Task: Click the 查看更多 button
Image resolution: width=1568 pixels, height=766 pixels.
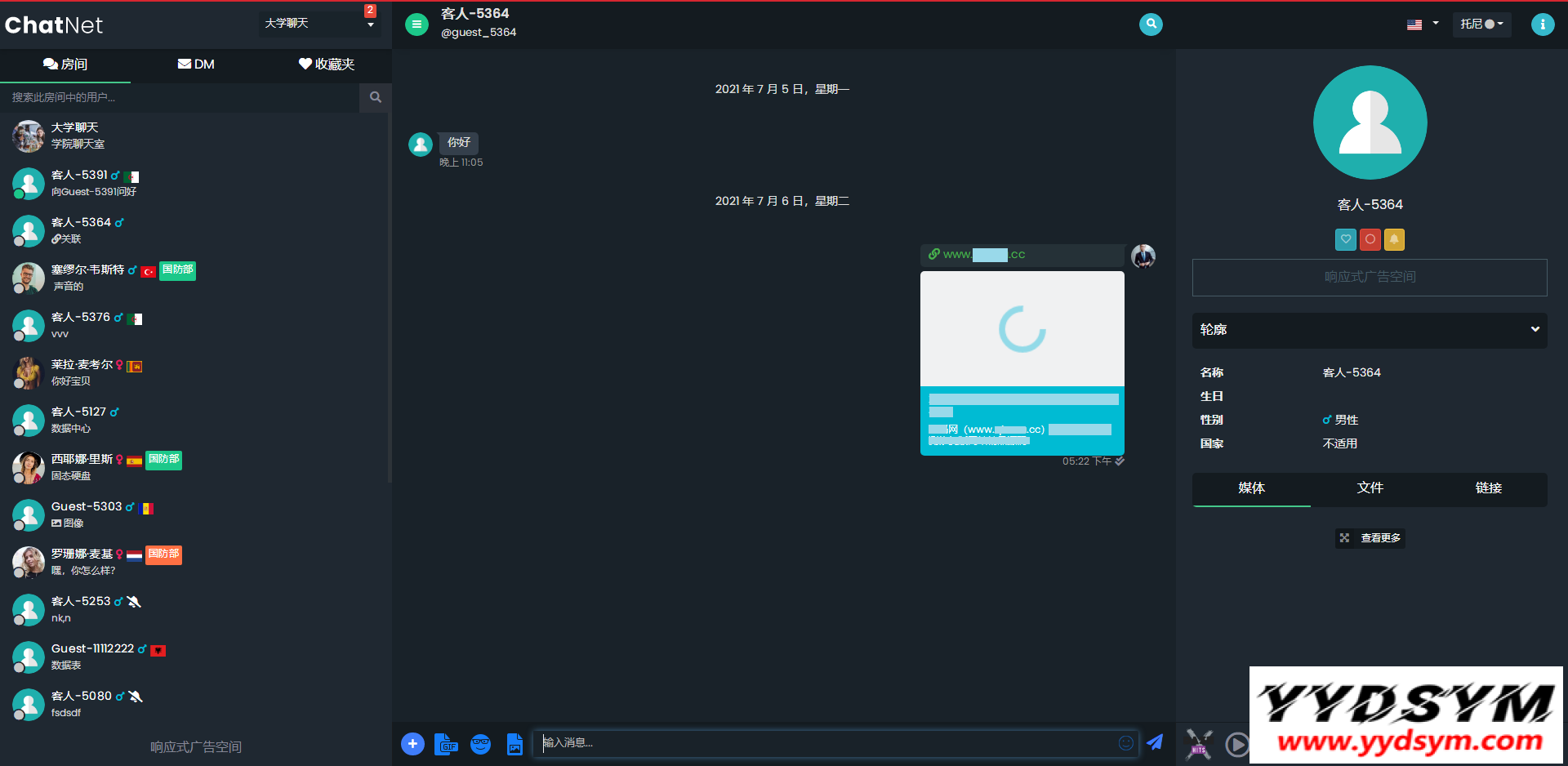Action: 1370,538
